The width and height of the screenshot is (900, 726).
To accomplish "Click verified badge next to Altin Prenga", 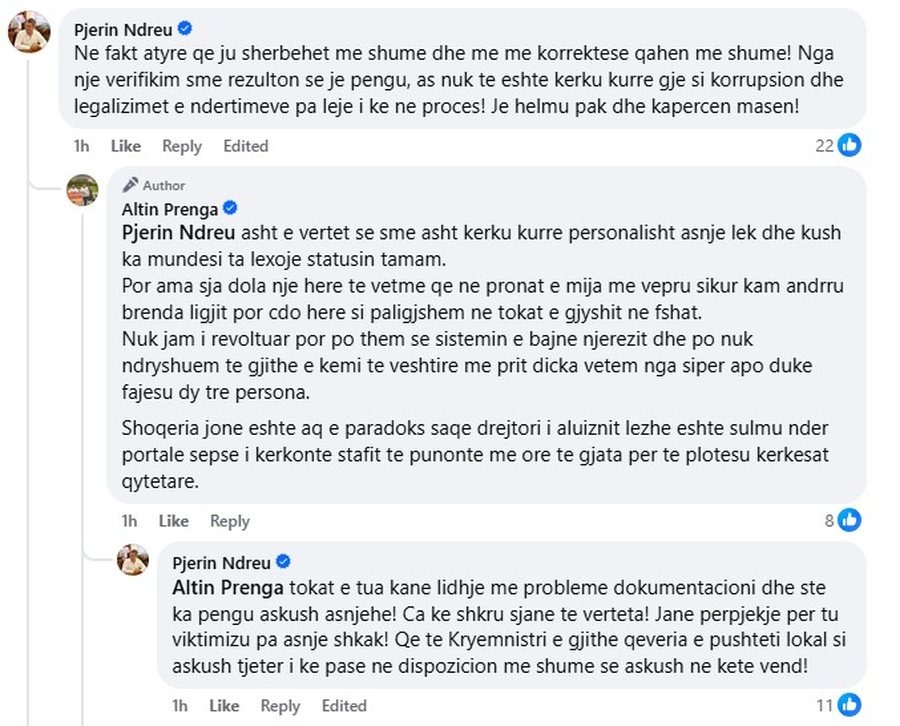I will [x=229, y=208].
